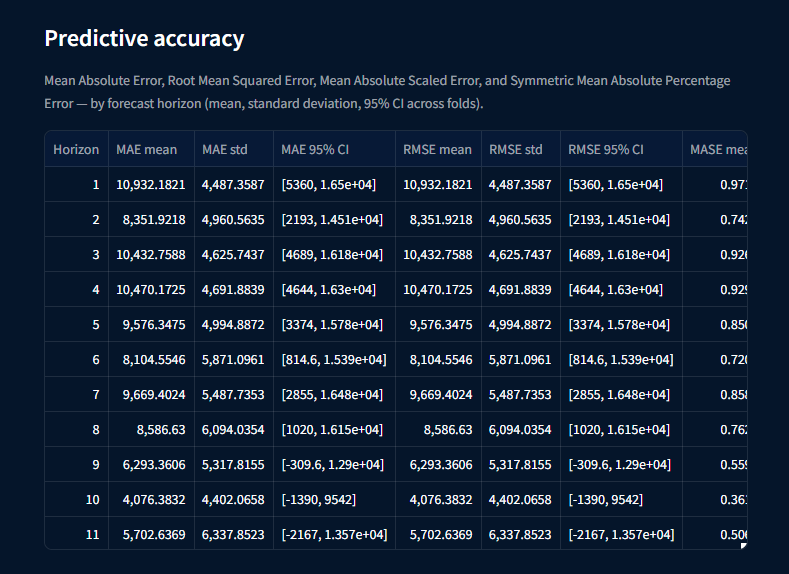Sort by the Horizon column header
Screen dimensions: 789x574
[x=76, y=149]
